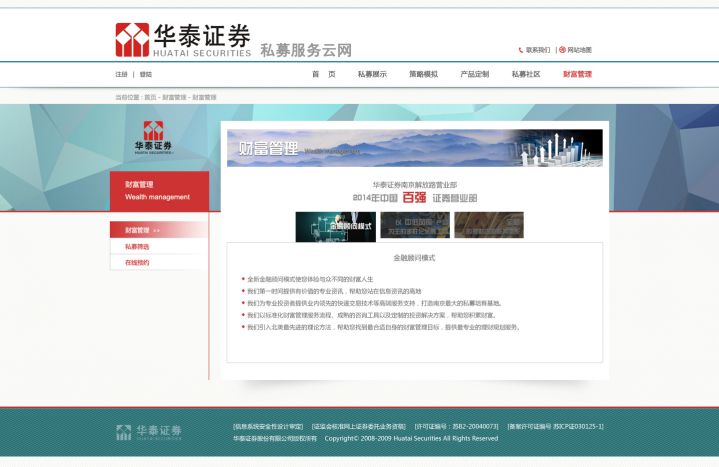719x467 pixels.
Task: Open the 产品定制 menu item
Action: pos(475,74)
